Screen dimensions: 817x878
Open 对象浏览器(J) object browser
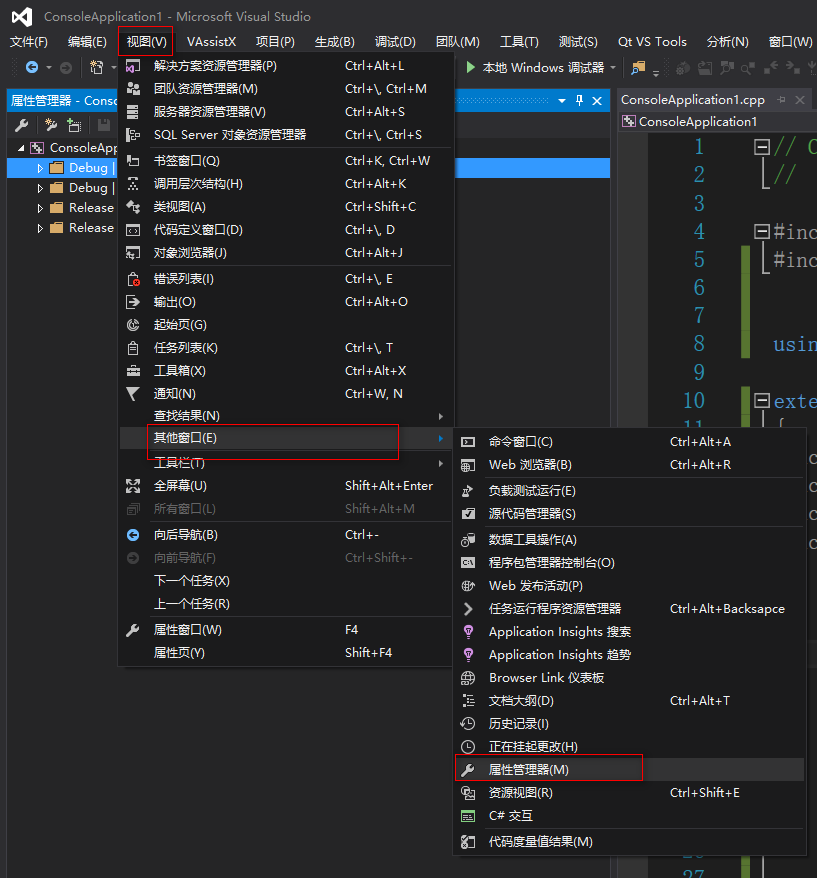(x=286, y=253)
